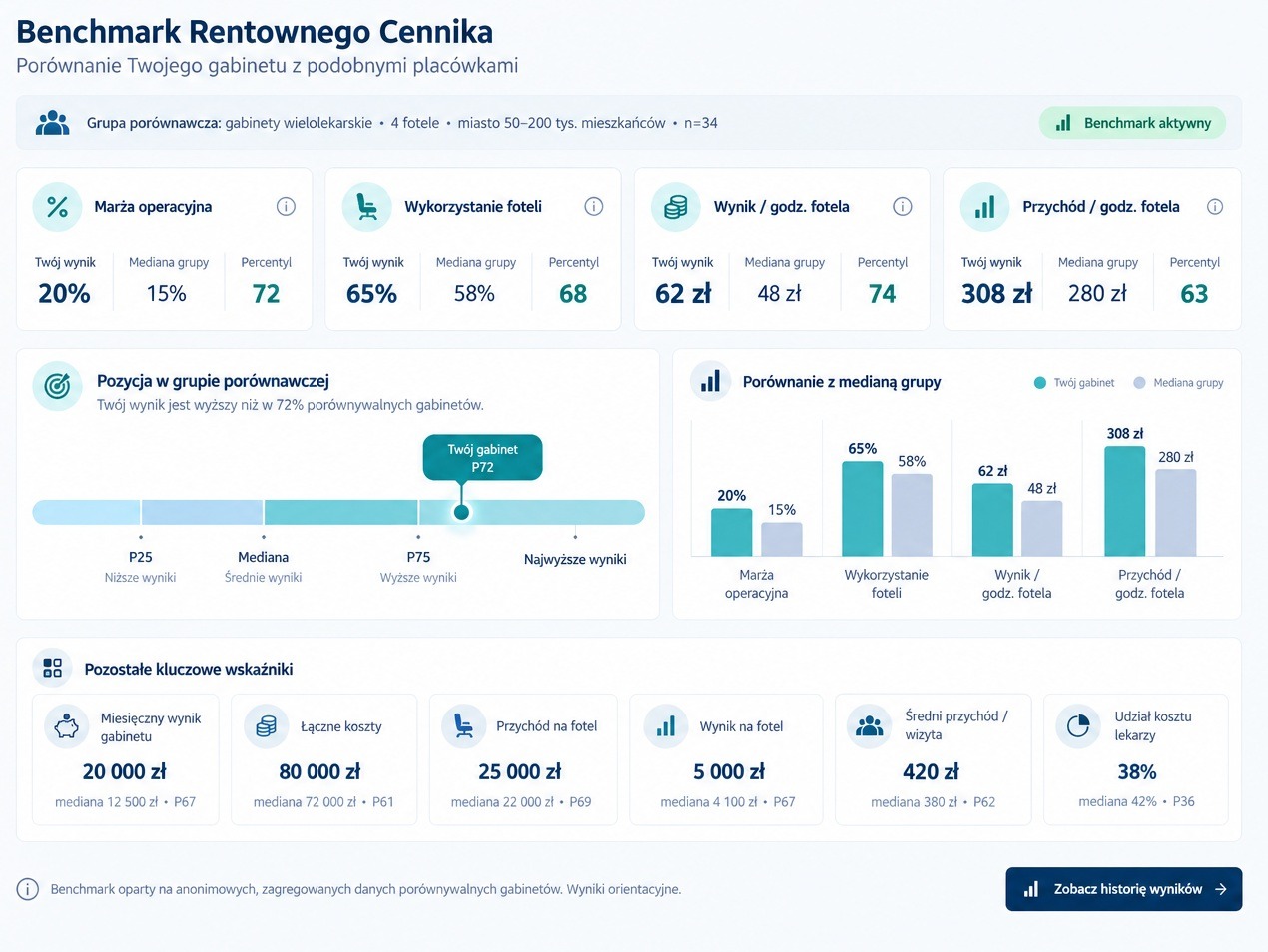Click the chart icon beside Porównanie z medianą grupy

point(710,382)
